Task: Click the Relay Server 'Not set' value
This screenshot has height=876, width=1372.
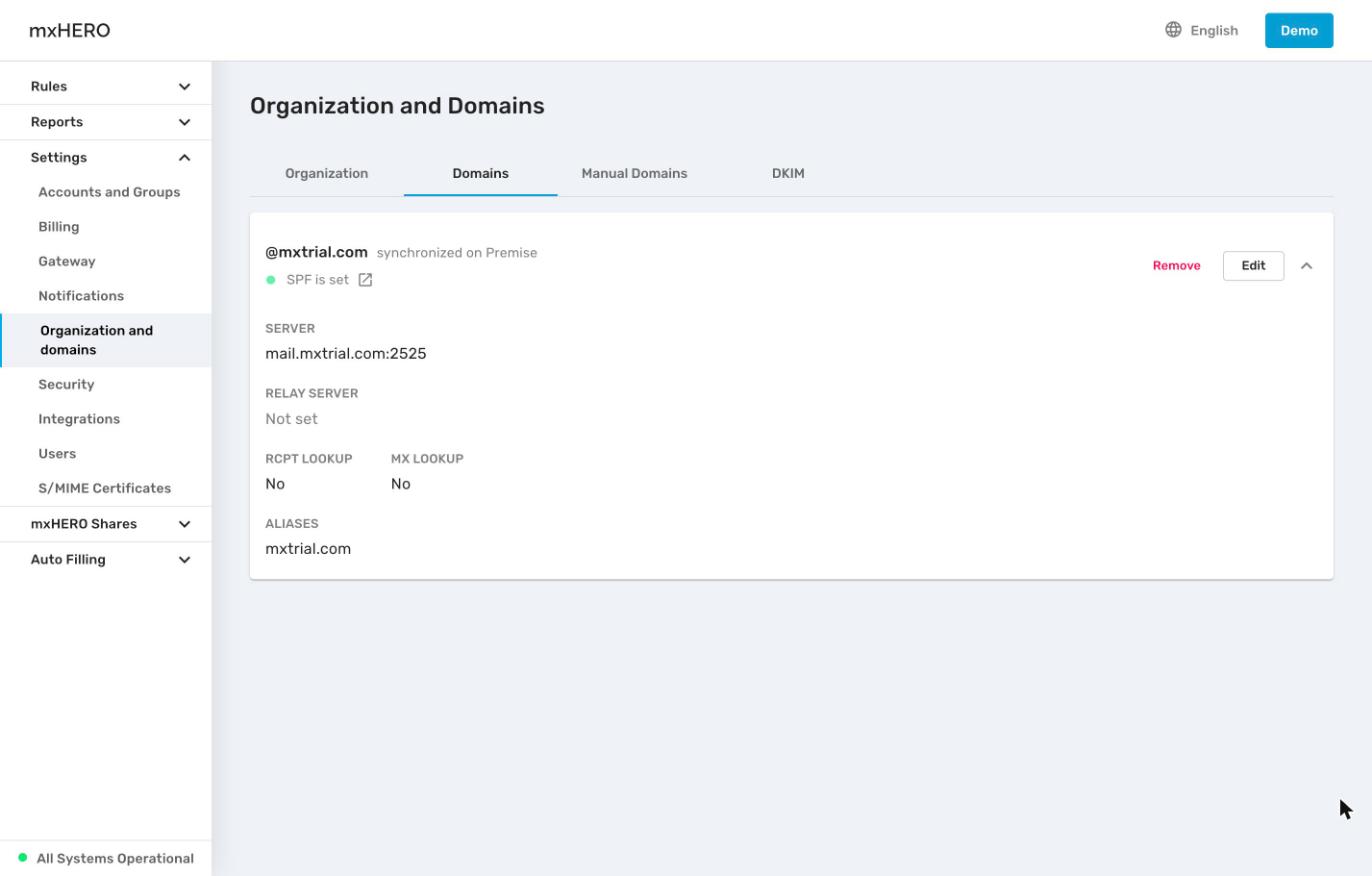Action: (x=291, y=419)
